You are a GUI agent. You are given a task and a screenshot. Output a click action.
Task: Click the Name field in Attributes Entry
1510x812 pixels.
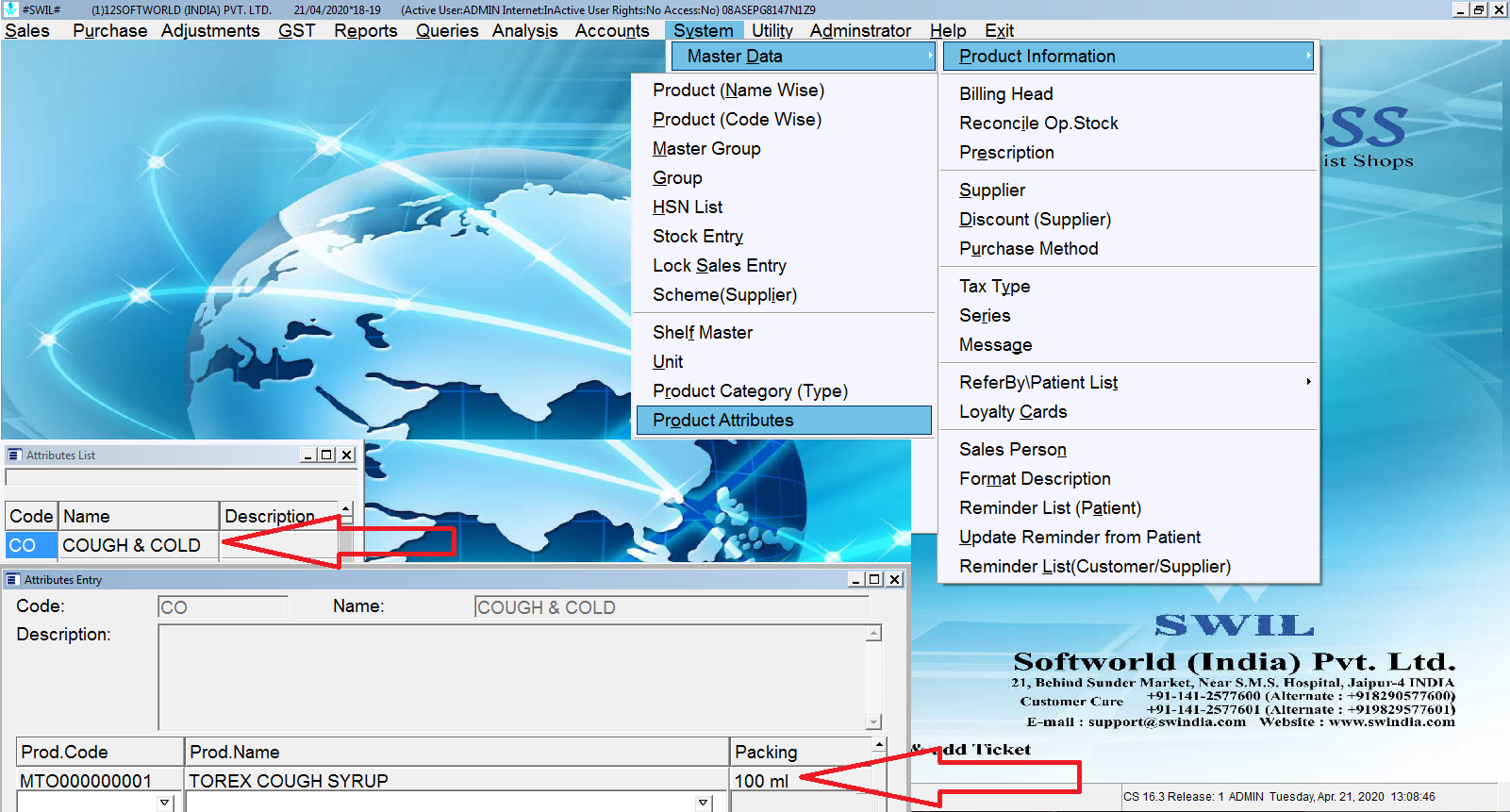click(671, 607)
